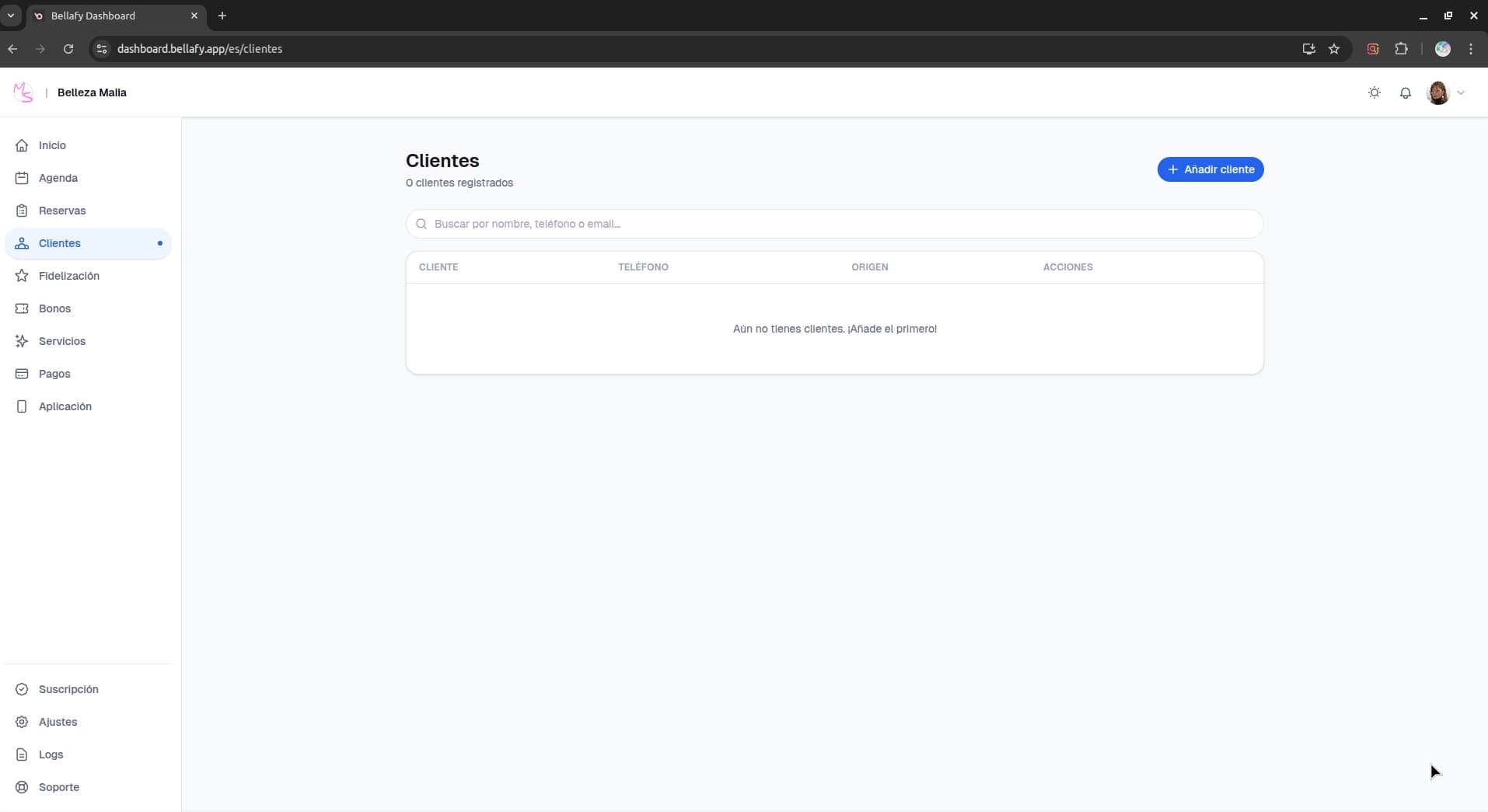Click the Belleza Malla logo
The width and height of the screenshot is (1488, 812).
pos(23,92)
